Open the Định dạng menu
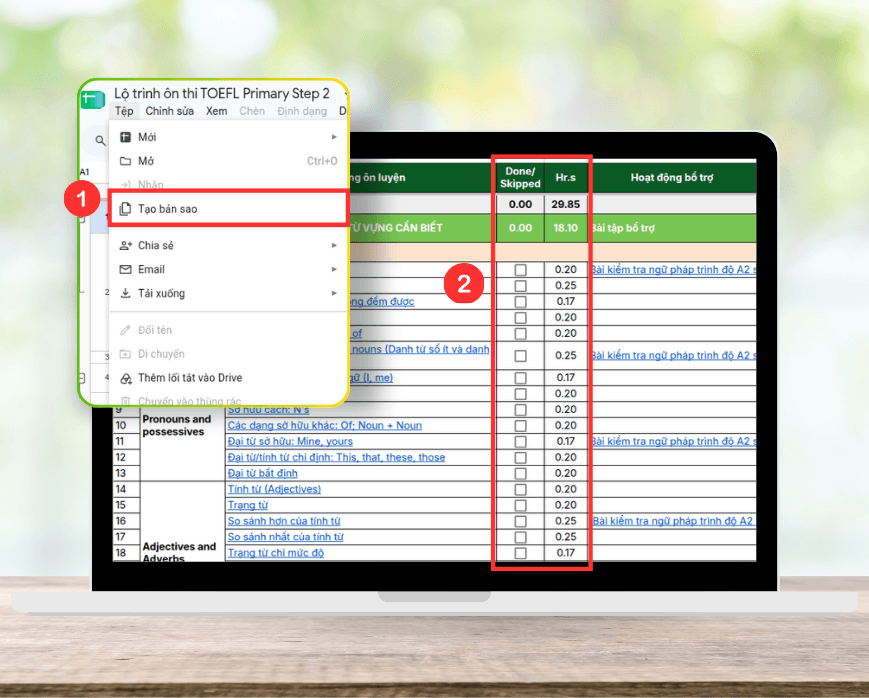 (302, 111)
